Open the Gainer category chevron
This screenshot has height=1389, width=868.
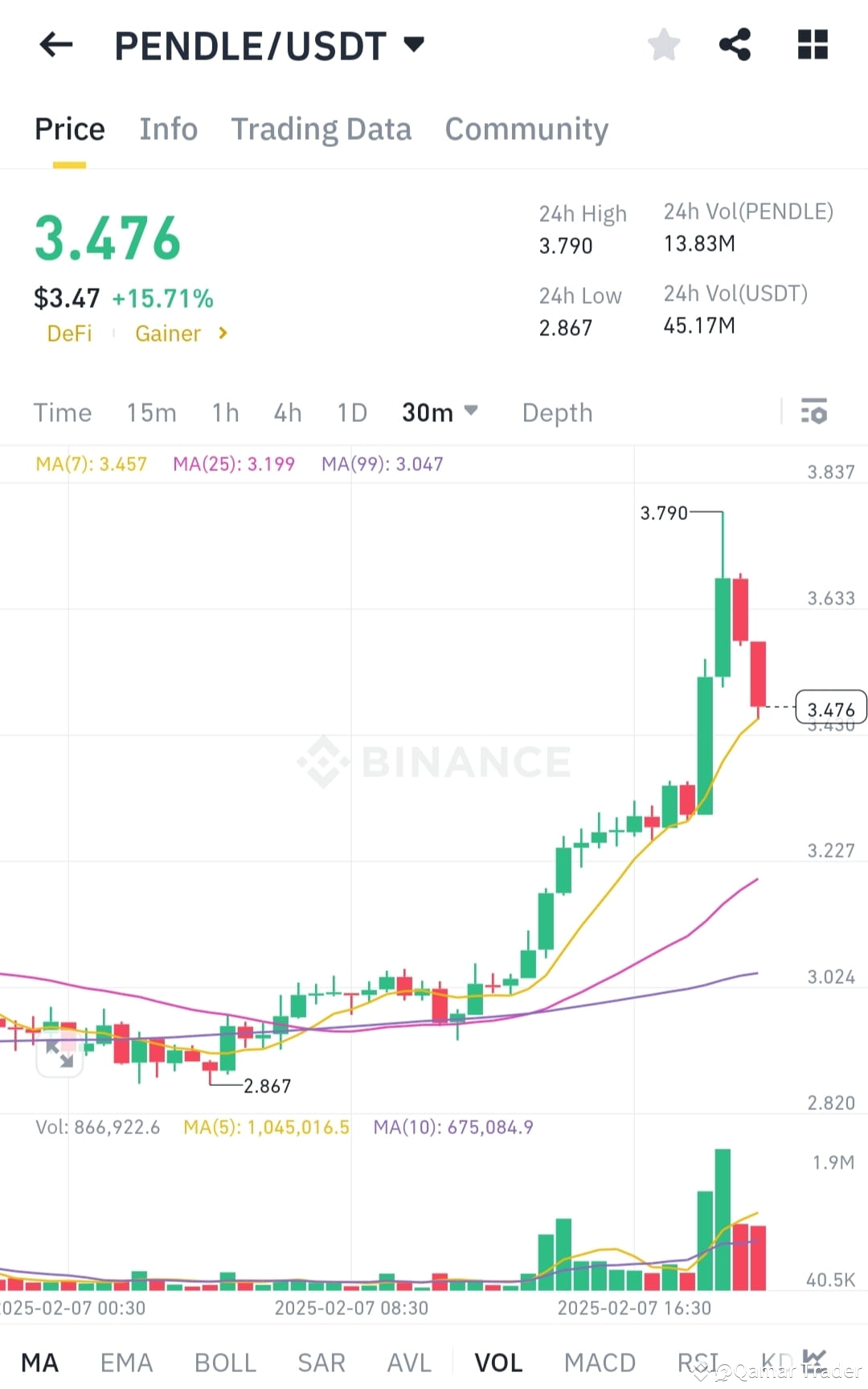223,334
